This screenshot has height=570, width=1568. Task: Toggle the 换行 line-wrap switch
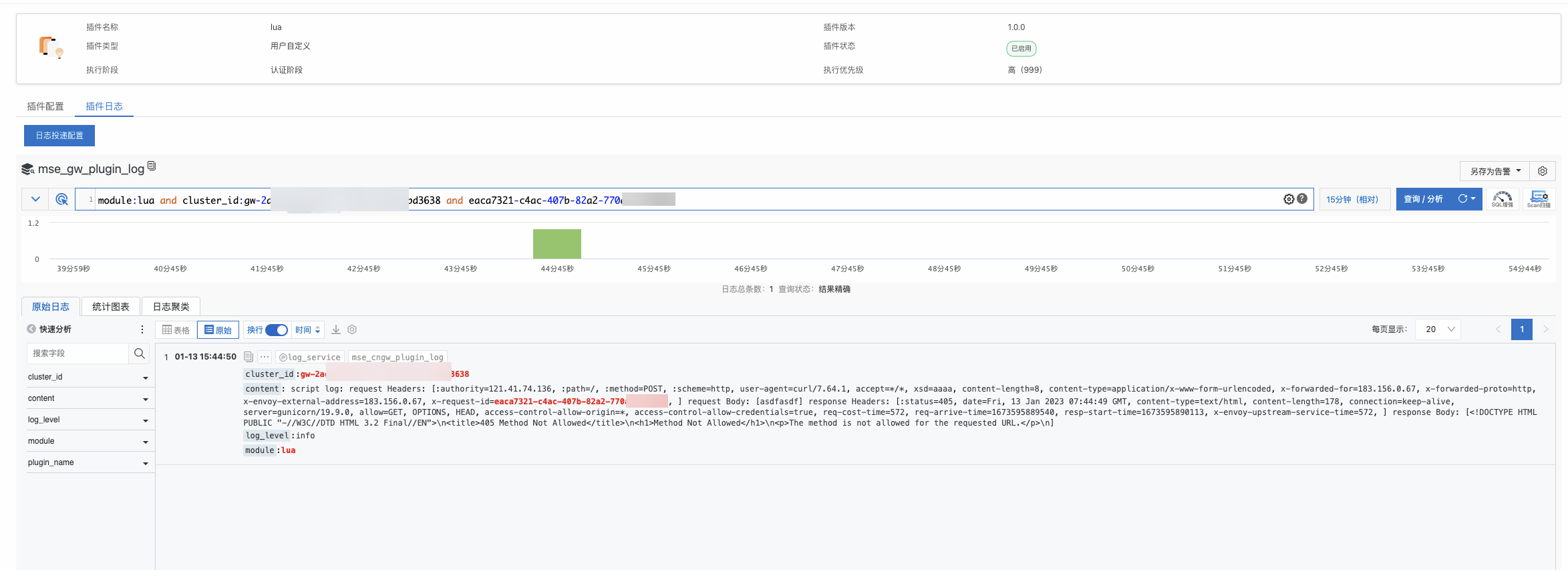pos(277,330)
